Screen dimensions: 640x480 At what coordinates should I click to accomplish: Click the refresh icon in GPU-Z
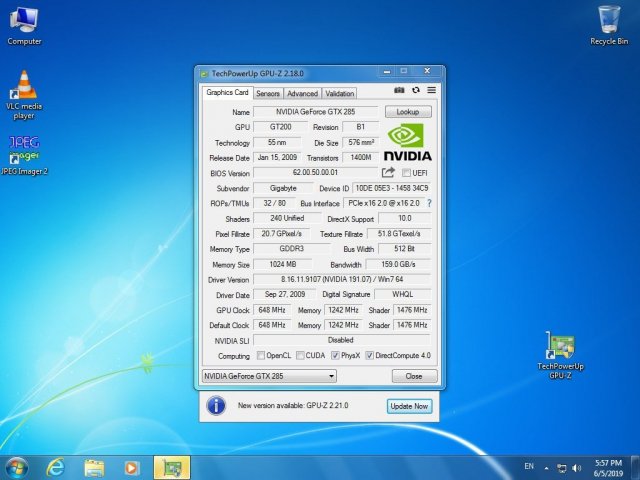click(415, 91)
